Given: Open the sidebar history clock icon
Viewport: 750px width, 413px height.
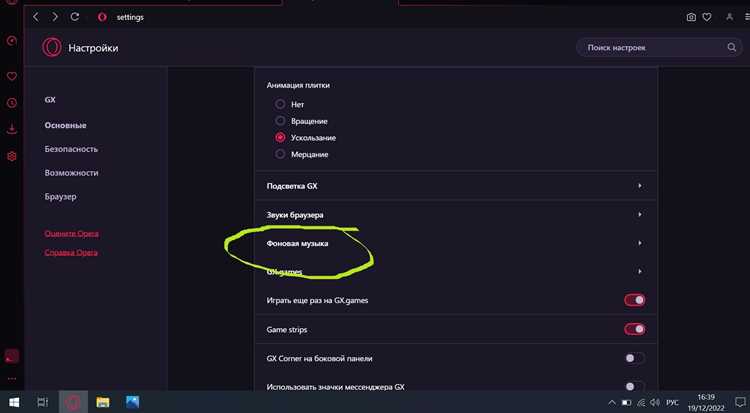Looking at the screenshot, I should coord(12,102).
